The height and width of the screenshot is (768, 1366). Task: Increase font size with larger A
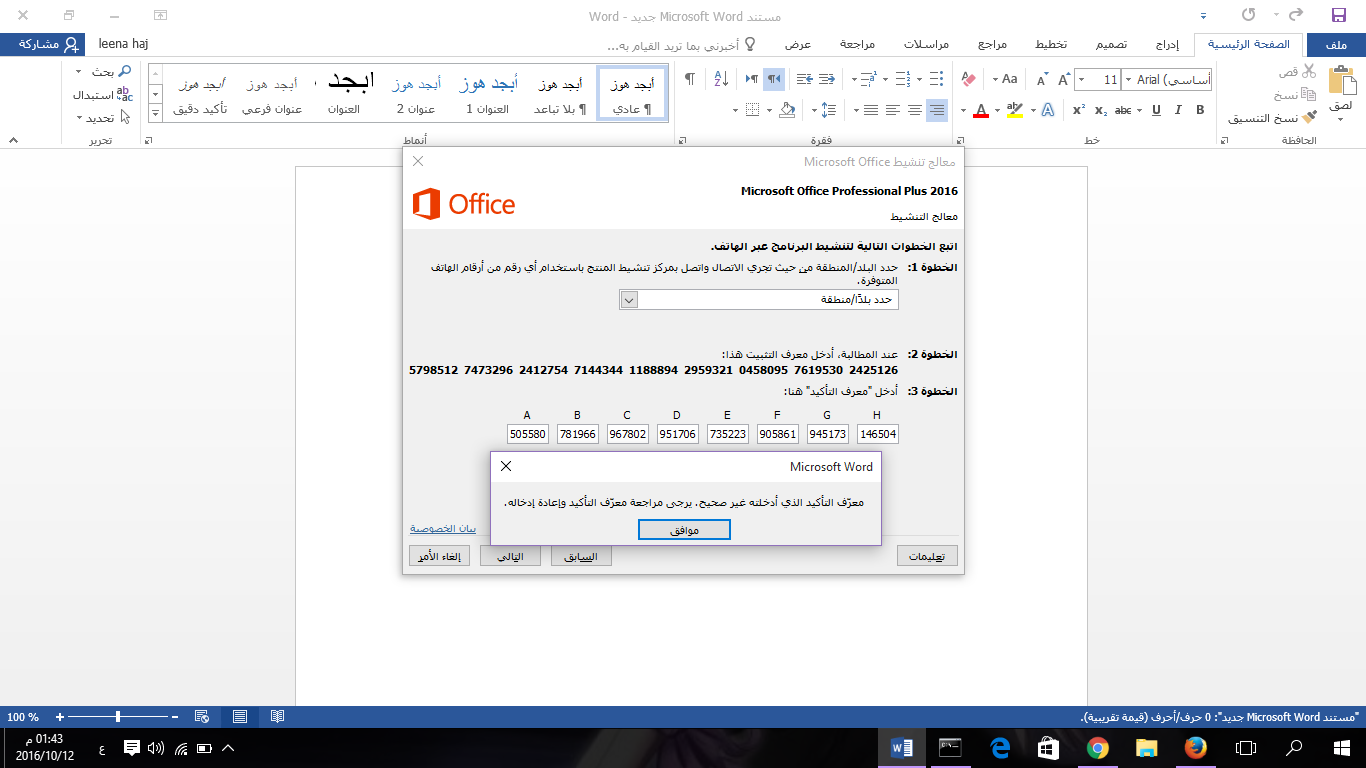(1064, 79)
